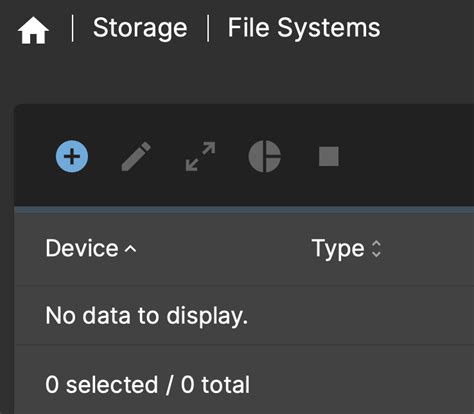Screen dimensions: 474x414
Task: Click the resize arrows icon
Action: coord(200,156)
